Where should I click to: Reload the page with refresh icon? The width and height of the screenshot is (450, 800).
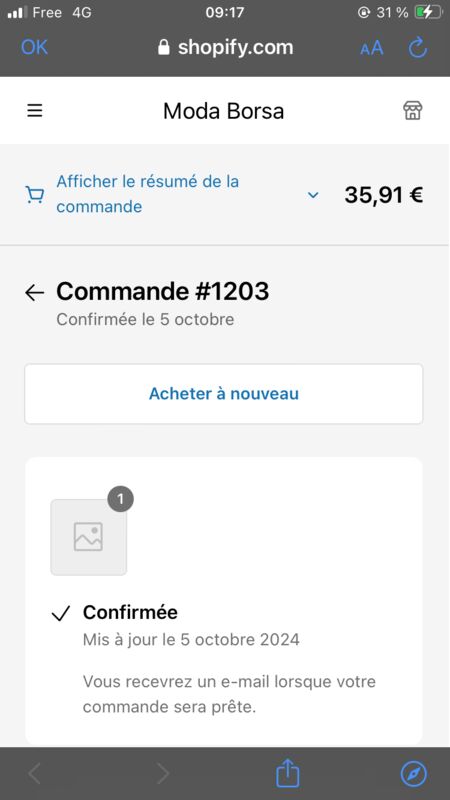point(418,48)
